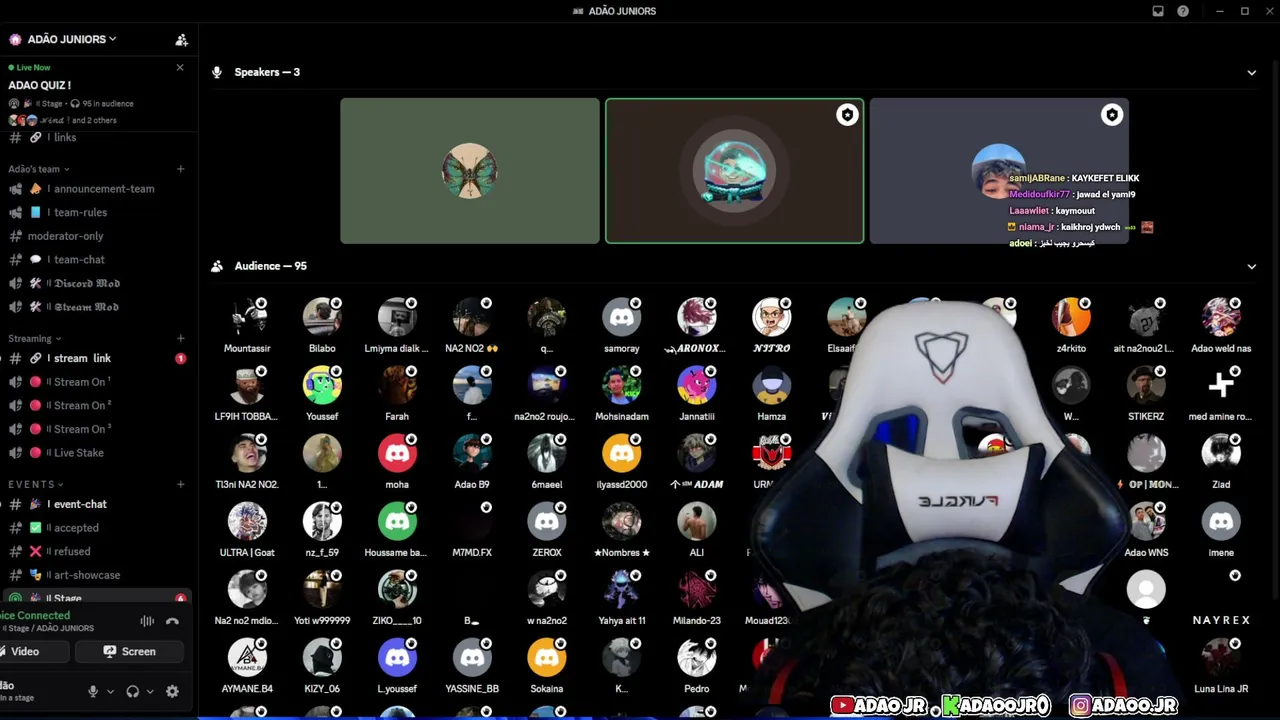The image size is (1280, 720).
Task: Open ZEROX's audience avatar
Action: 547,521
